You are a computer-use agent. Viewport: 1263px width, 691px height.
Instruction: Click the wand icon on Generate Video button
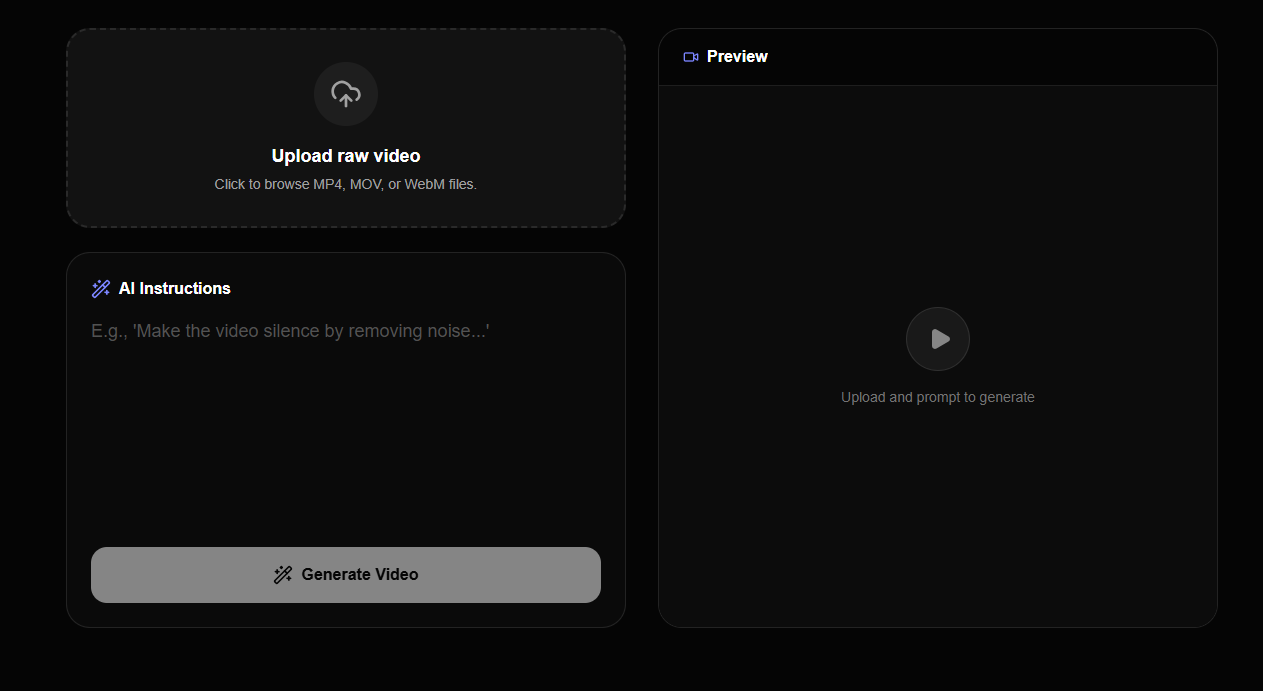(x=283, y=574)
